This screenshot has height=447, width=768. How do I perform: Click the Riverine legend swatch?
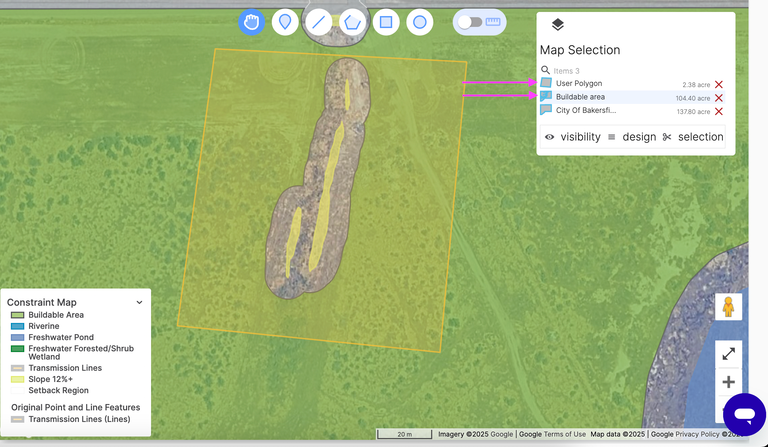pos(17,326)
